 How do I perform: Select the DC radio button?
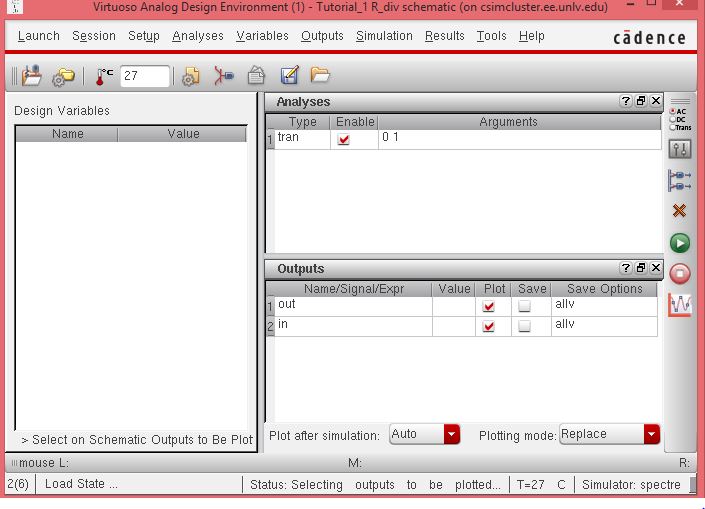pos(670,120)
